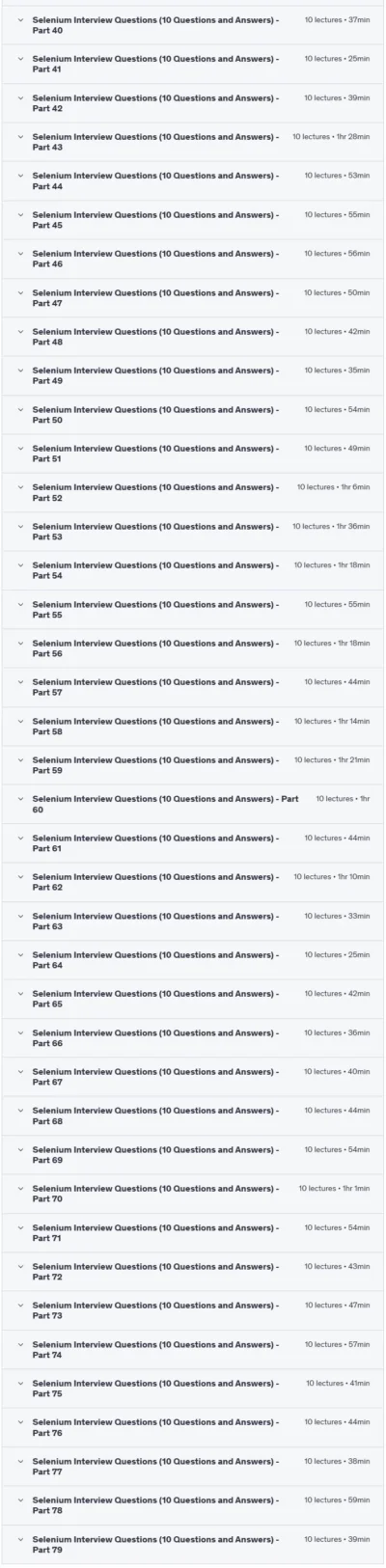Open Selenium Interview Questions Part 42 title

click(x=155, y=103)
